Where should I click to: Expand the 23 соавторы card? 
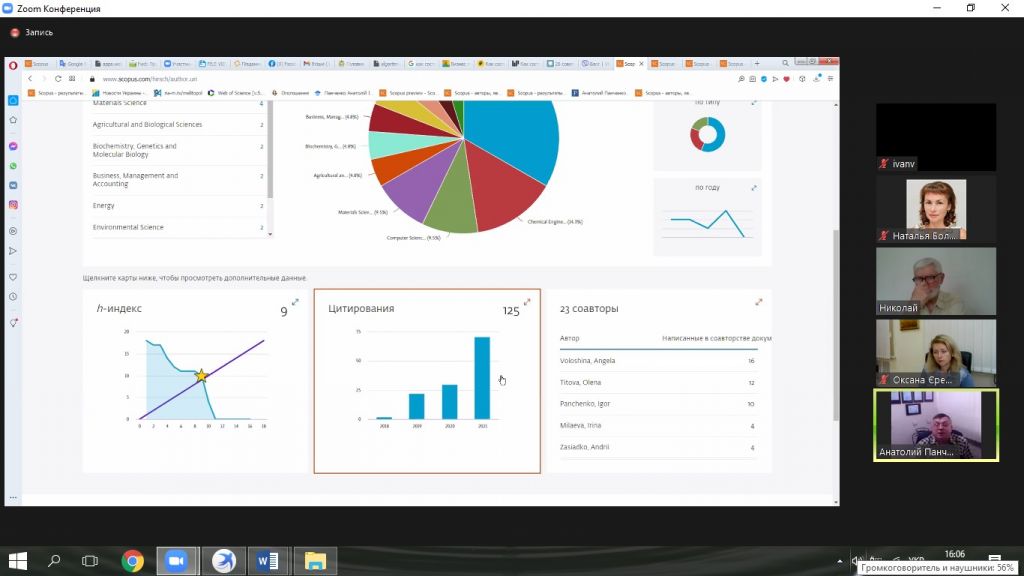point(758,302)
